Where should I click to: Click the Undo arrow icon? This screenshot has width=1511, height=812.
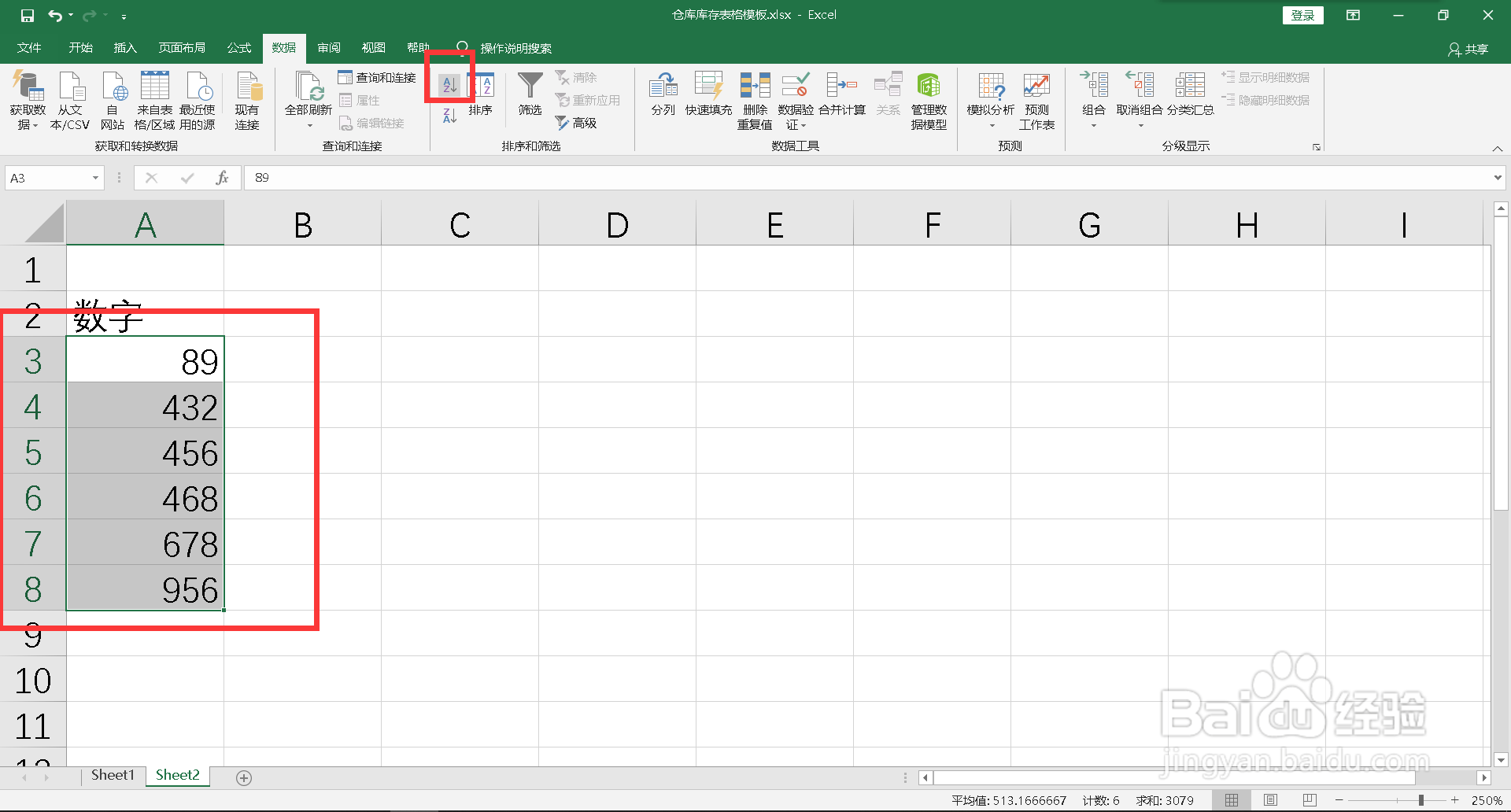tap(54, 16)
